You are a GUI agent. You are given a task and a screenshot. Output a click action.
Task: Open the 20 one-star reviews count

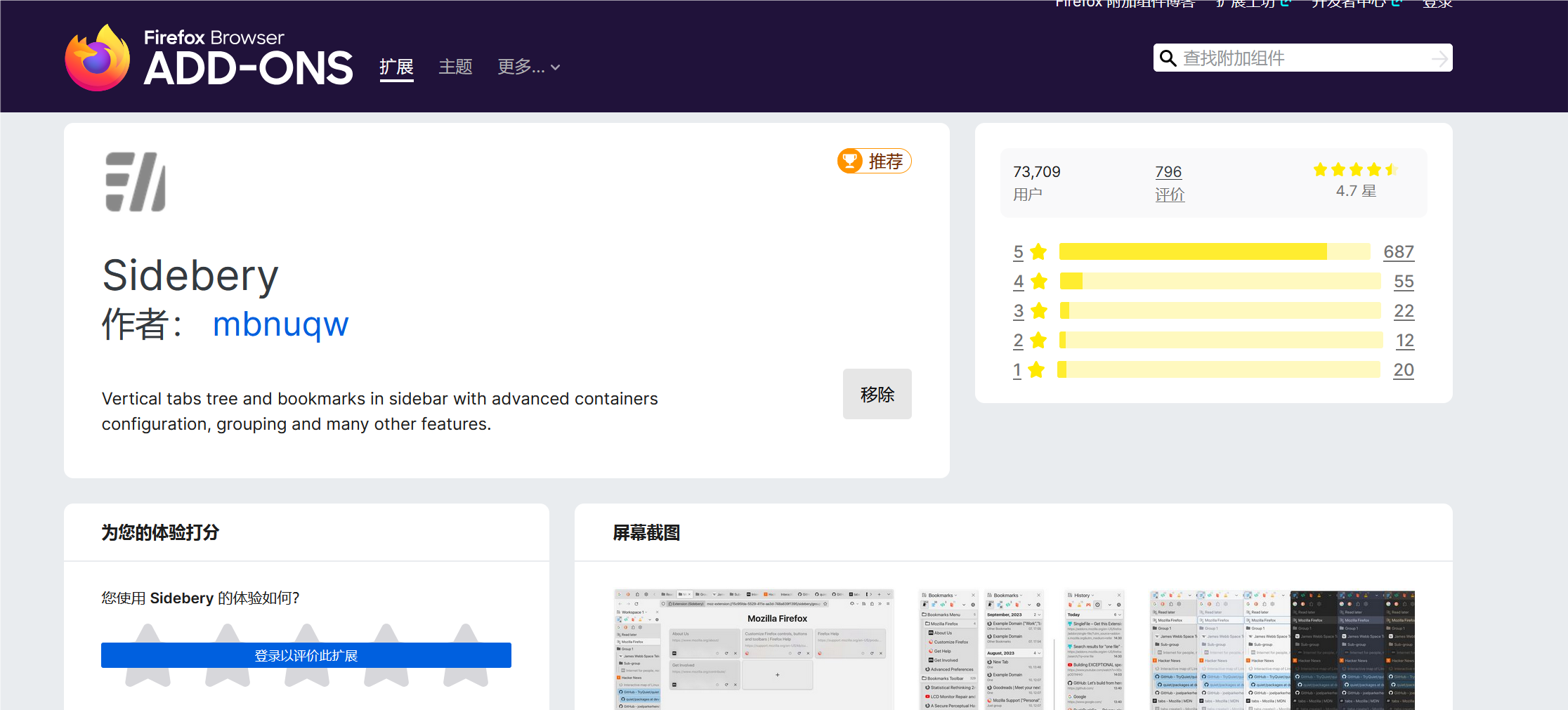pyautogui.click(x=1404, y=370)
